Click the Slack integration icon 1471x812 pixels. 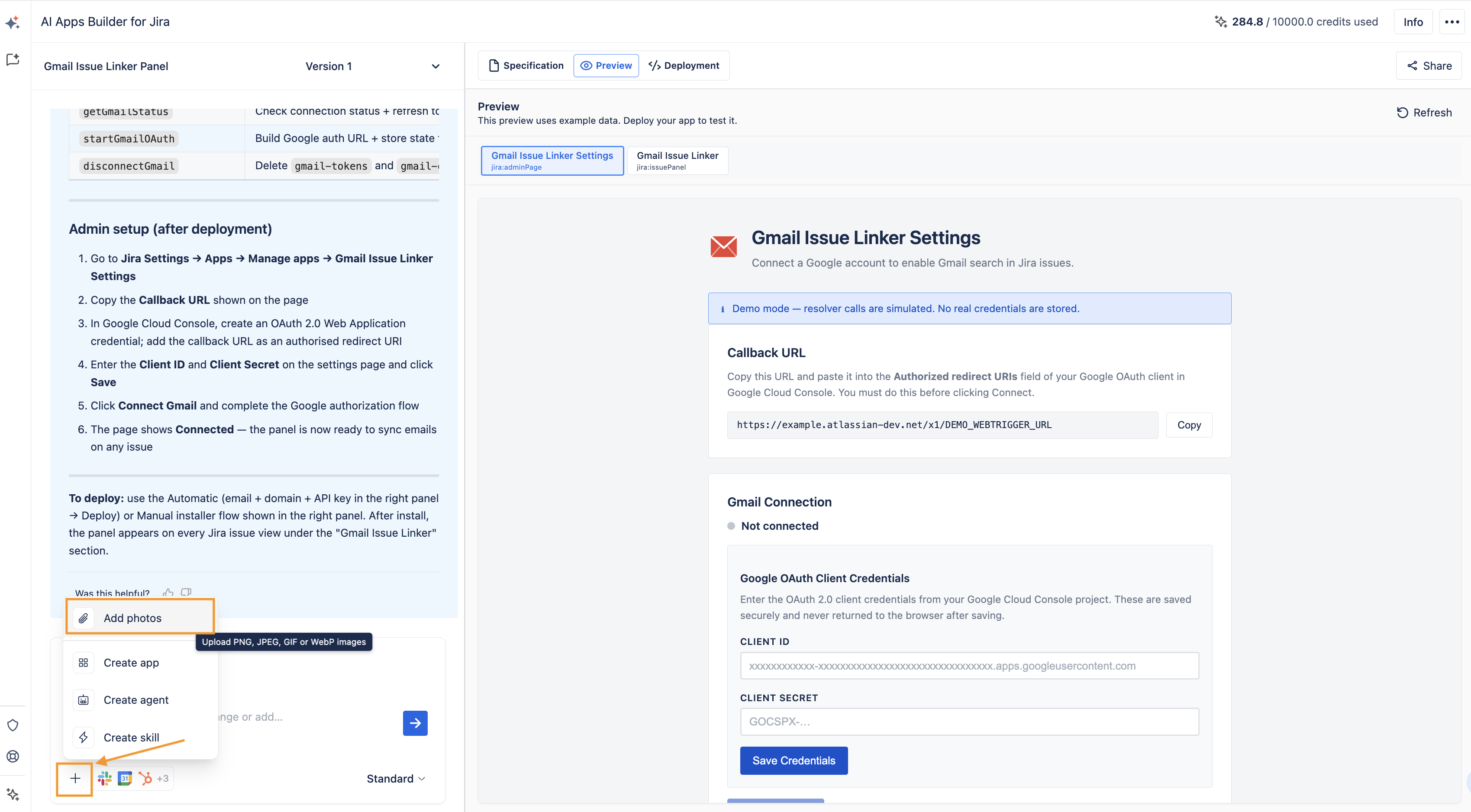(104, 778)
